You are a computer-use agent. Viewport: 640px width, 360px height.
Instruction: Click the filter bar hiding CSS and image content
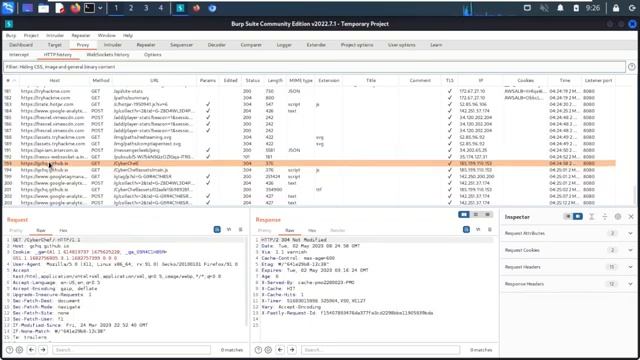(x=314, y=67)
